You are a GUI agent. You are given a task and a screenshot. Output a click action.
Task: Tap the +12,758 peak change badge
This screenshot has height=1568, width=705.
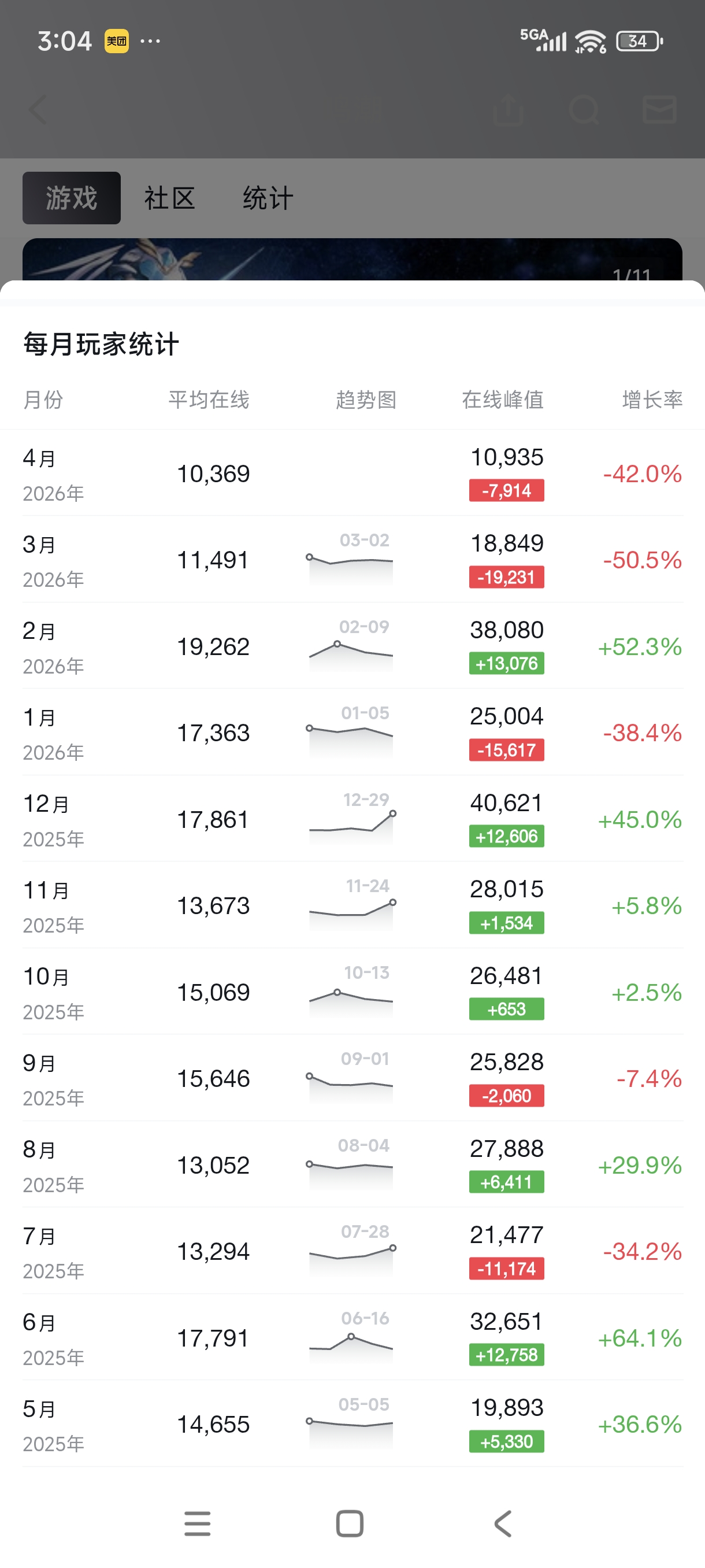(x=506, y=1355)
